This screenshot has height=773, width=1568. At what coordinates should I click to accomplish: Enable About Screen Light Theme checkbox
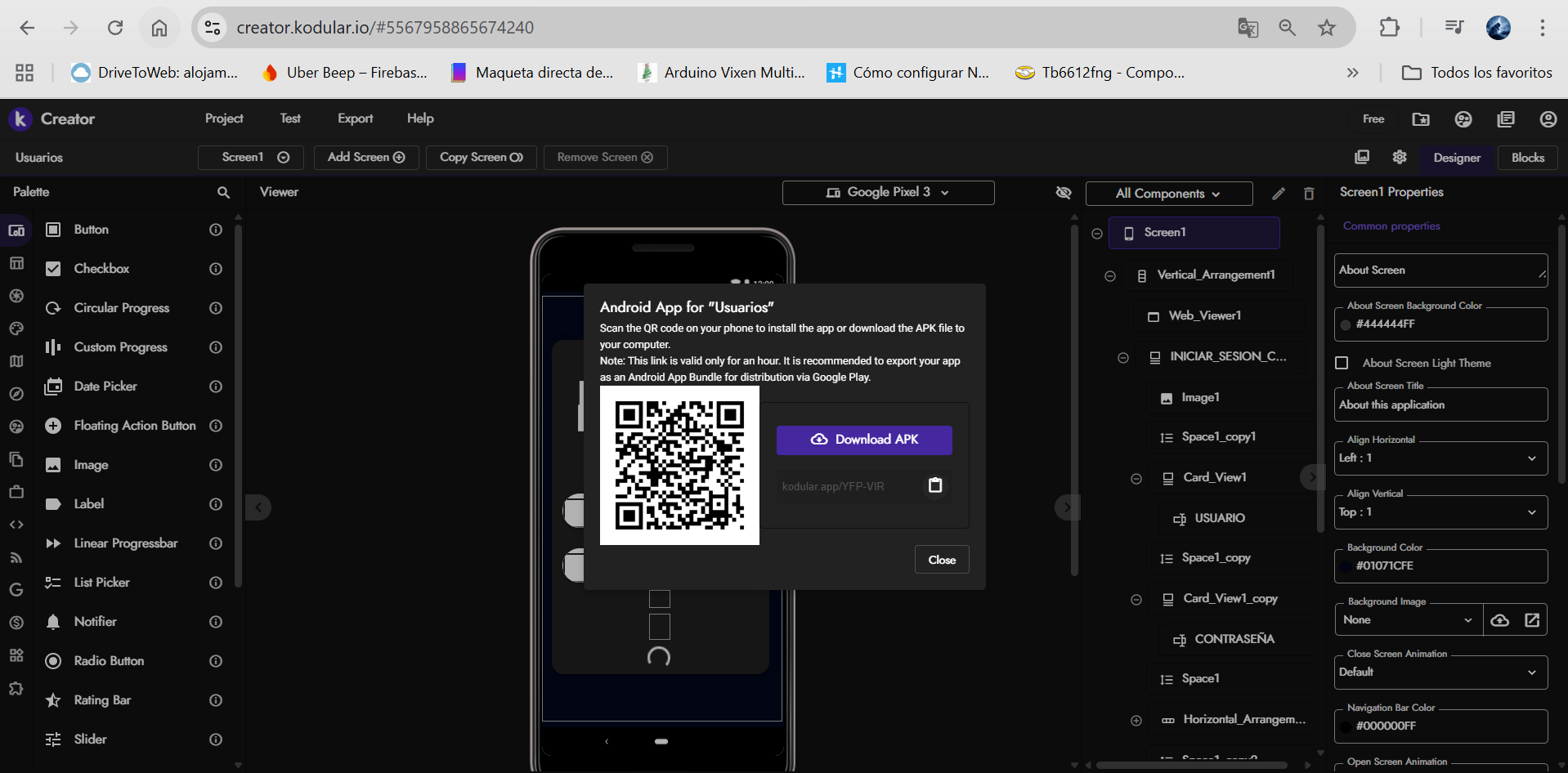click(1342, 363)
